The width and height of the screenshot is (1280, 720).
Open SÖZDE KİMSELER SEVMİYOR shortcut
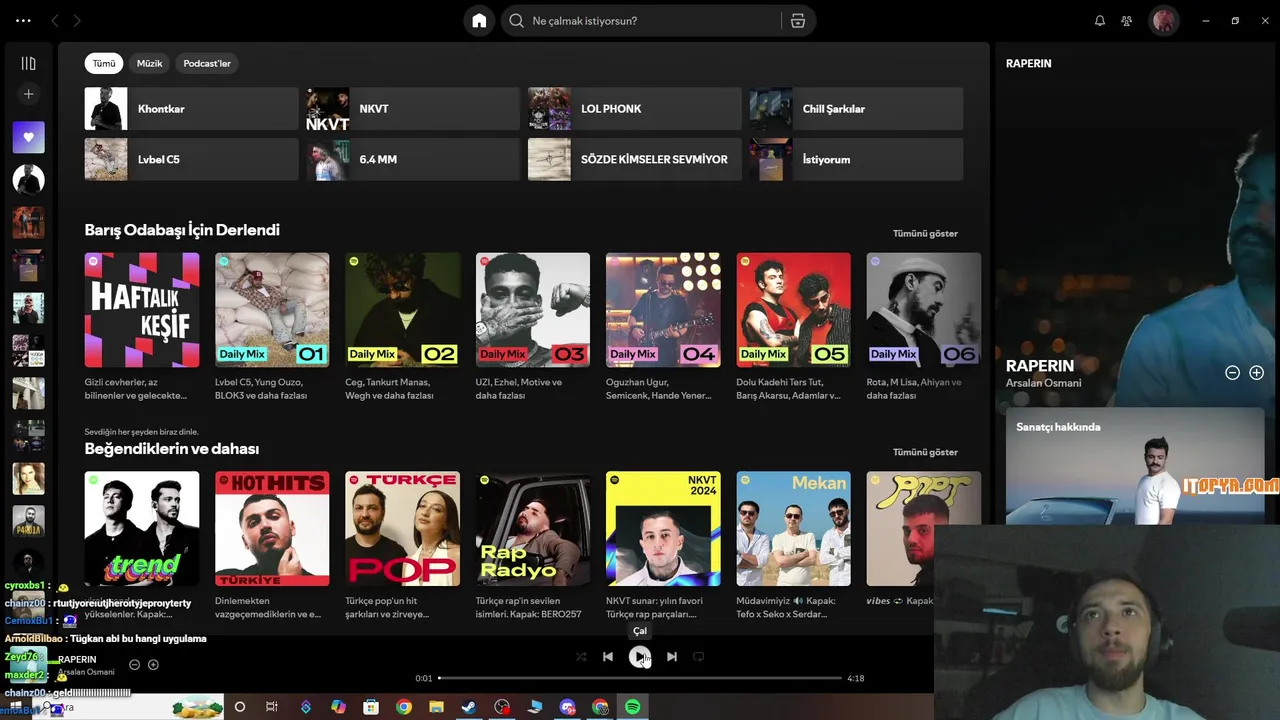tap(635, 159)
